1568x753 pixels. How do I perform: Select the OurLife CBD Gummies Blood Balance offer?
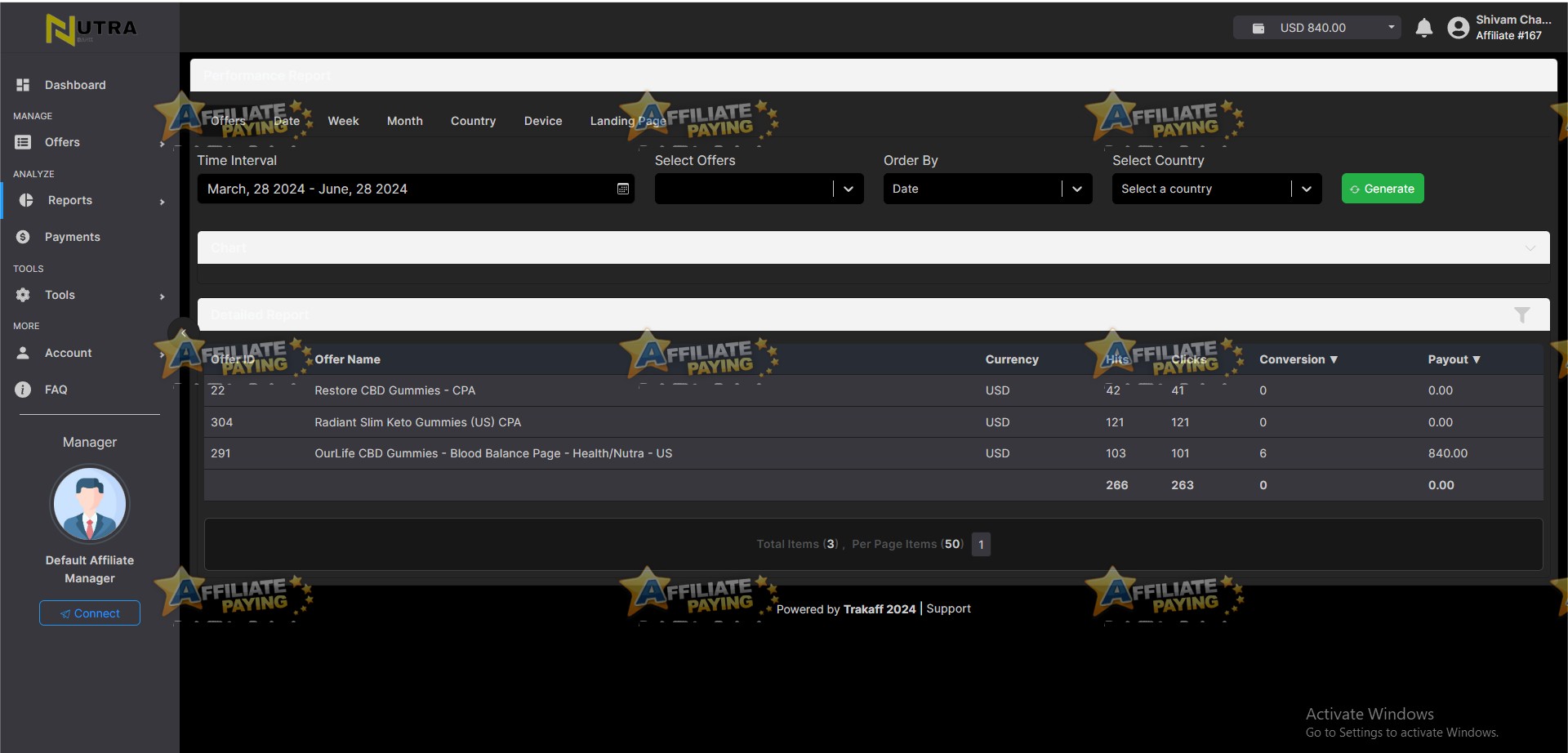(x=493, y=453)
